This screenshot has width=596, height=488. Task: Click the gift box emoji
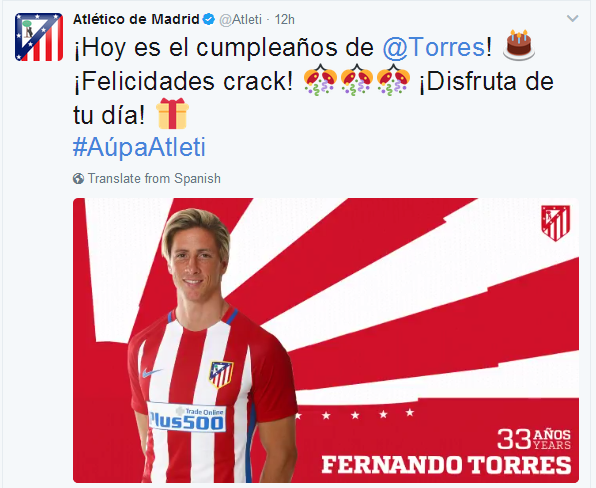(x=172, y=113)
